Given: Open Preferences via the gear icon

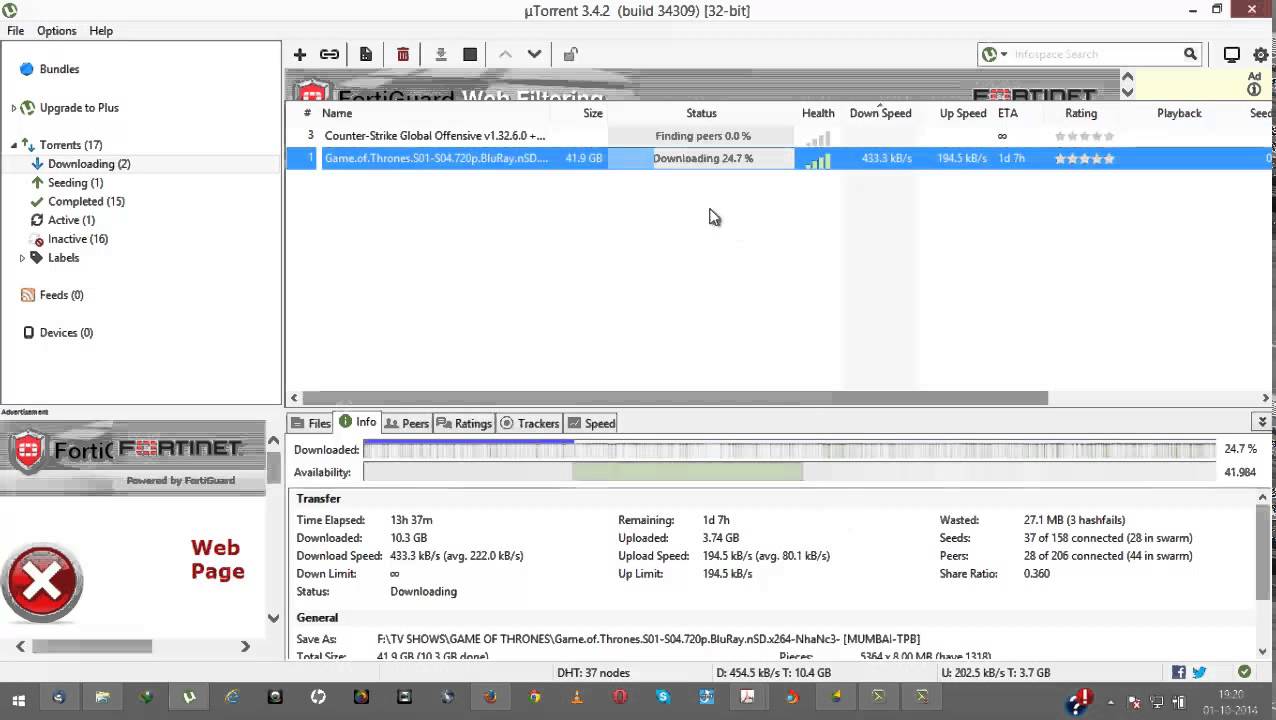Looking at the screenshot, I should [x=1261, y=55].
